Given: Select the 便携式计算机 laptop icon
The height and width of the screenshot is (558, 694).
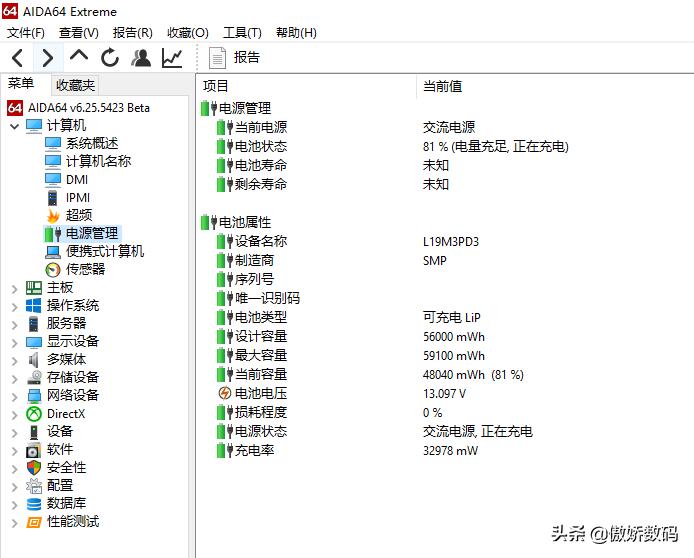Looking at the screenshot, I should (53, 252).
